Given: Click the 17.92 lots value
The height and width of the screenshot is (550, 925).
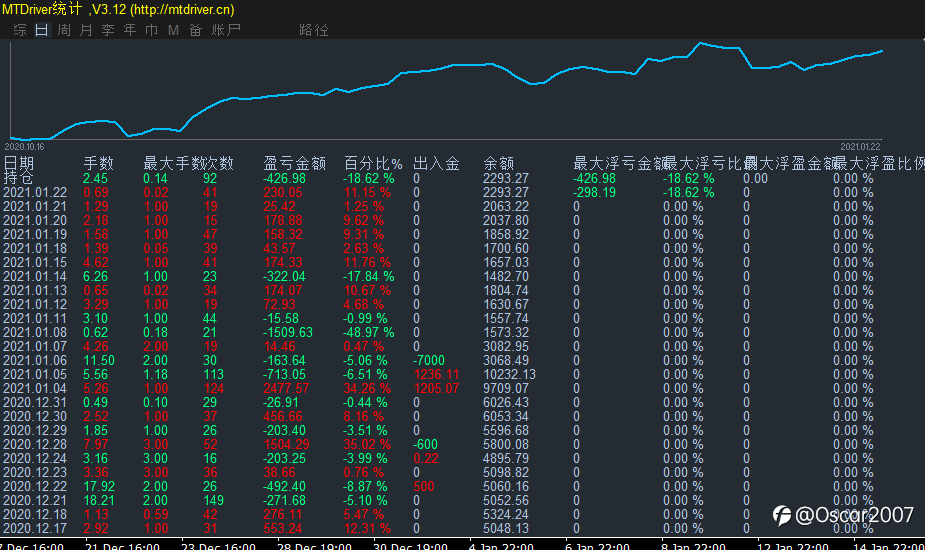Looking at the screenshot, I should [x=99, y=486].
